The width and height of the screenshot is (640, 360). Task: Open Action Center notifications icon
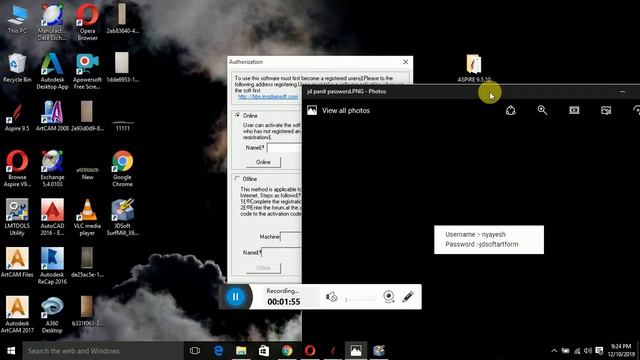click(x=599, y=351)
